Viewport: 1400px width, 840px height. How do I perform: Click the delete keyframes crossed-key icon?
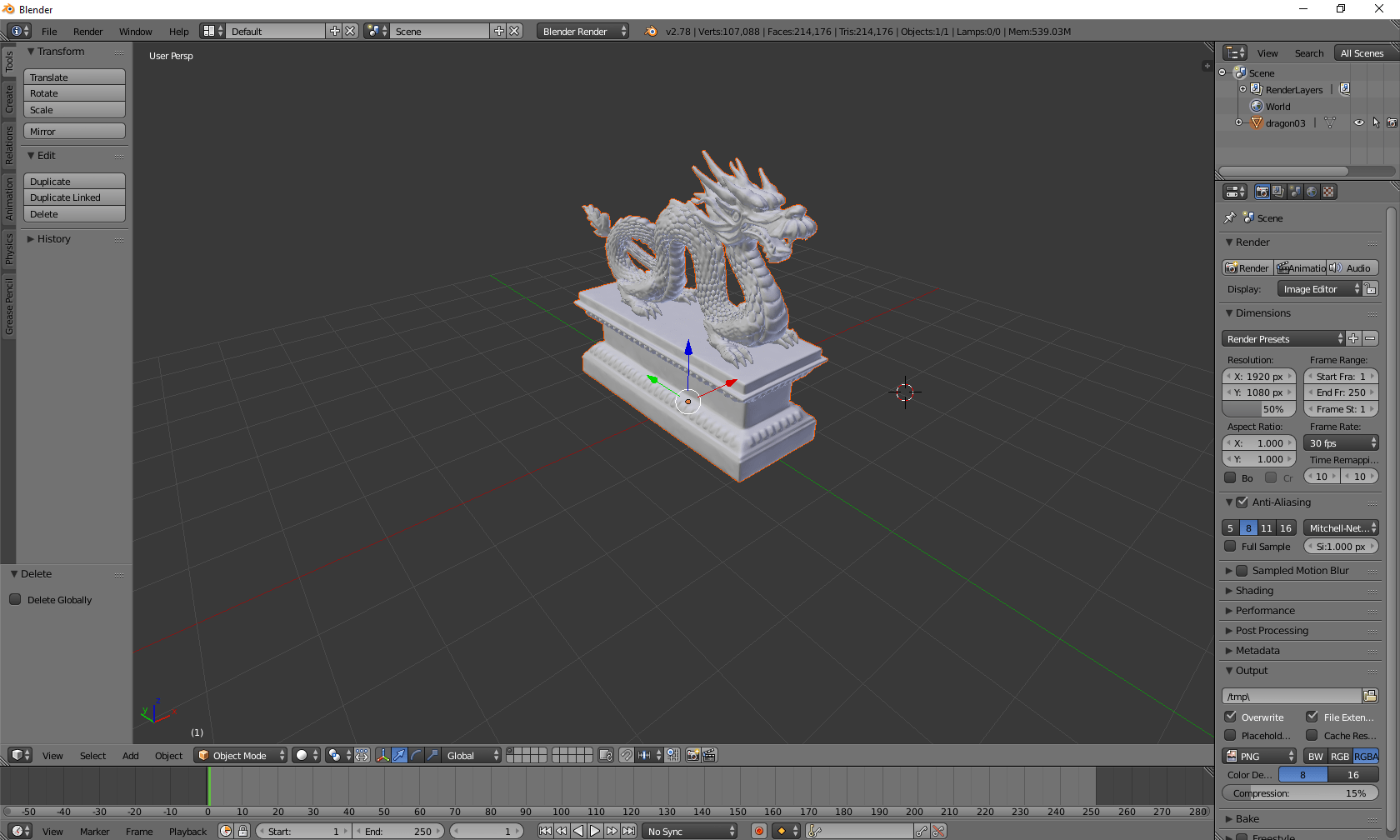[938, 831]
